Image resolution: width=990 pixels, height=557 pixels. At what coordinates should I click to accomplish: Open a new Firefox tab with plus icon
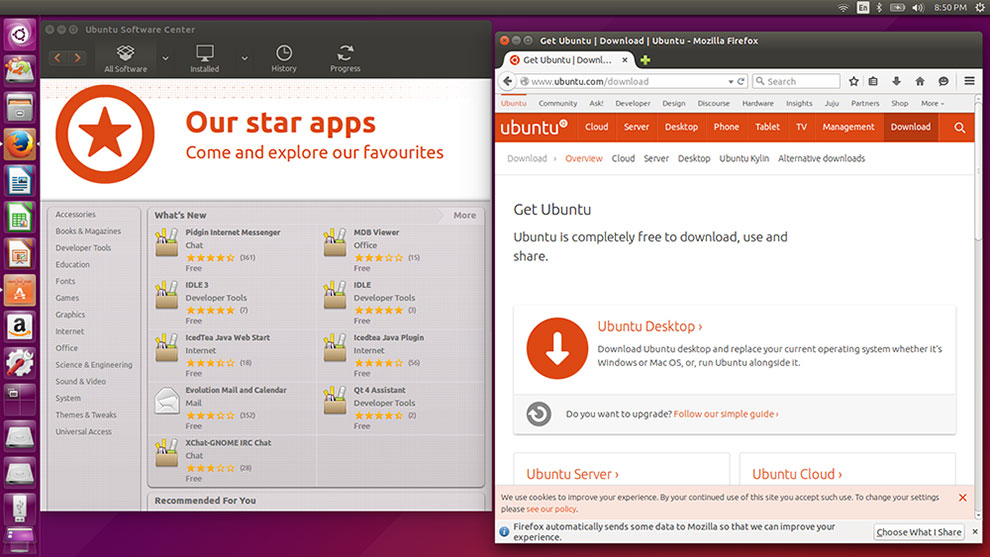coord(645,60)
